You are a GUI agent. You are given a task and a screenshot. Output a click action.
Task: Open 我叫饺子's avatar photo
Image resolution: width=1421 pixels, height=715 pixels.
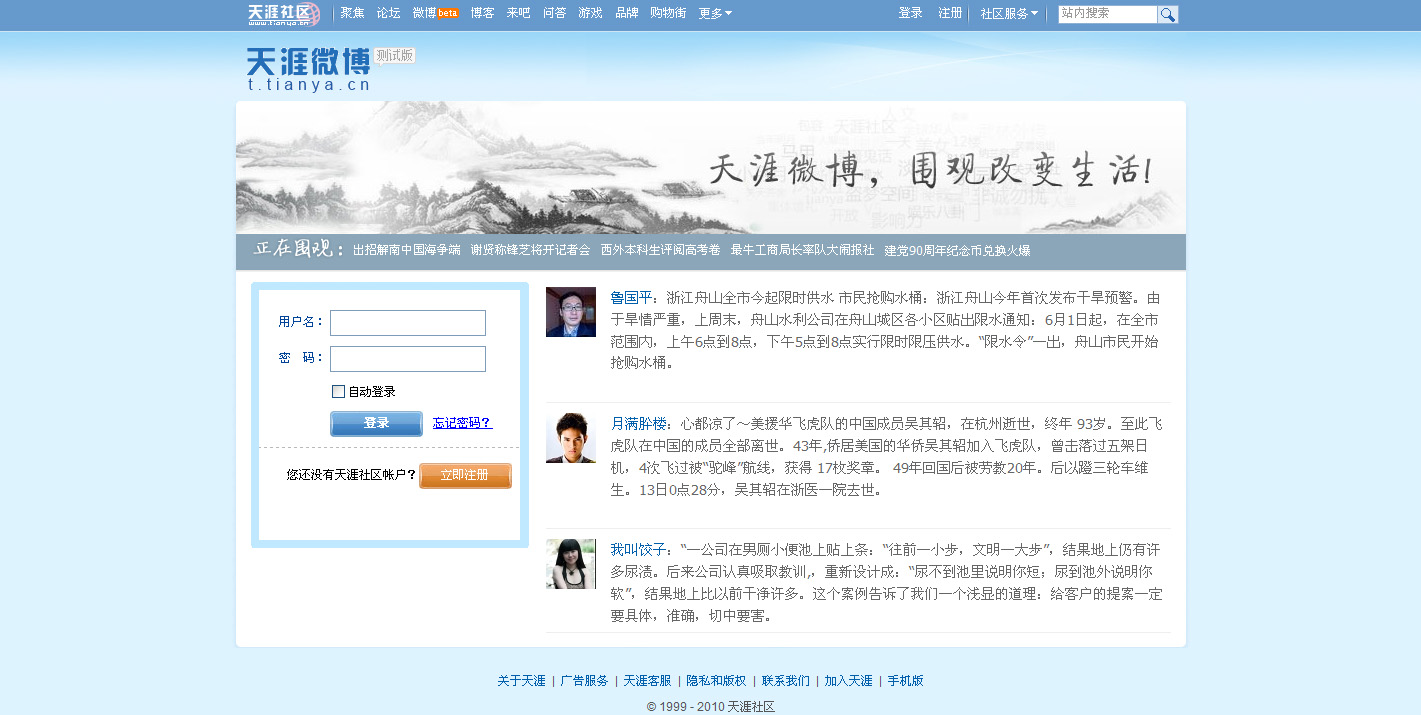pyautogui.click(x=571, y=564)
